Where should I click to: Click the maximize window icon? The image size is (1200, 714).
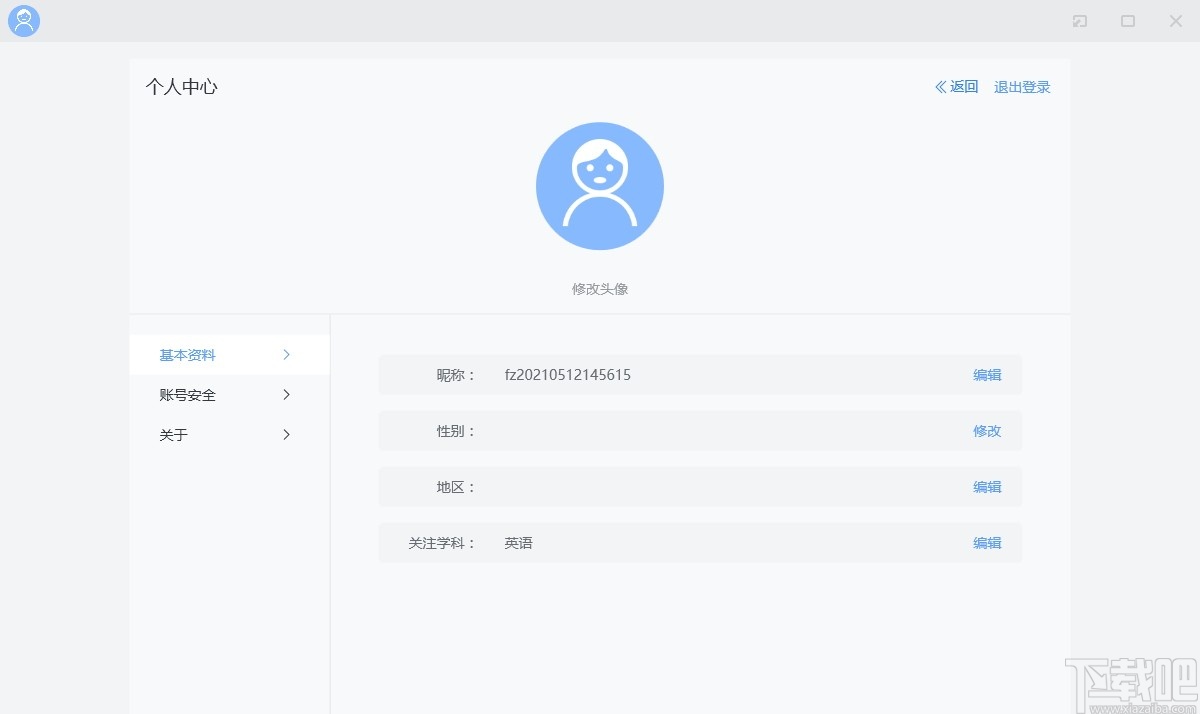1127,20
